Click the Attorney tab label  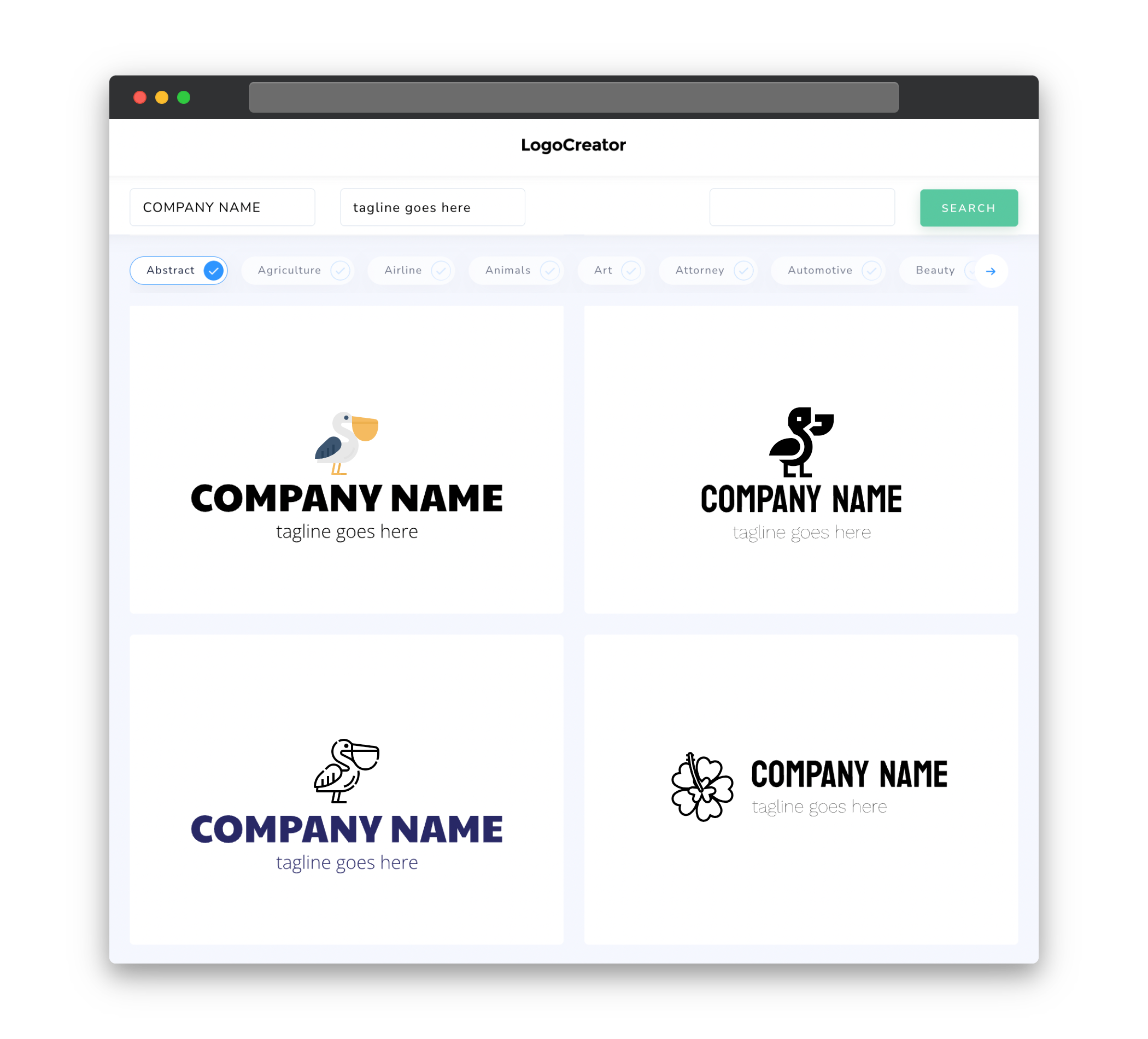tap(699, 270)
